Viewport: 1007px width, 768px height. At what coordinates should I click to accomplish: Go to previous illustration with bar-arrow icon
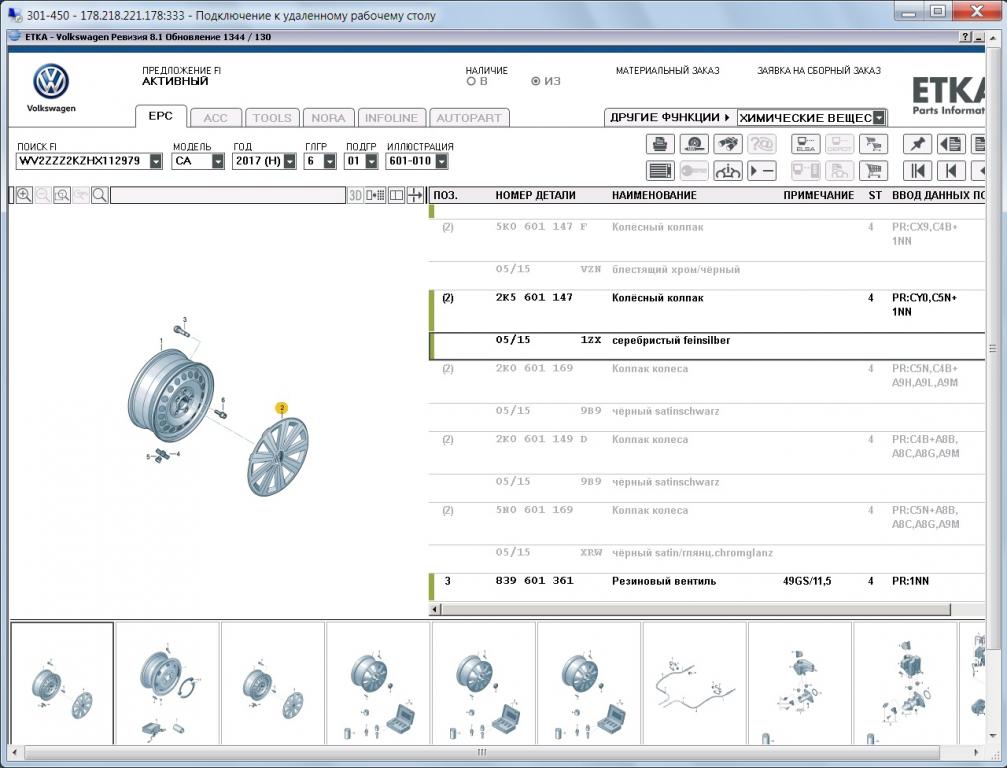(x=951, y=171)
